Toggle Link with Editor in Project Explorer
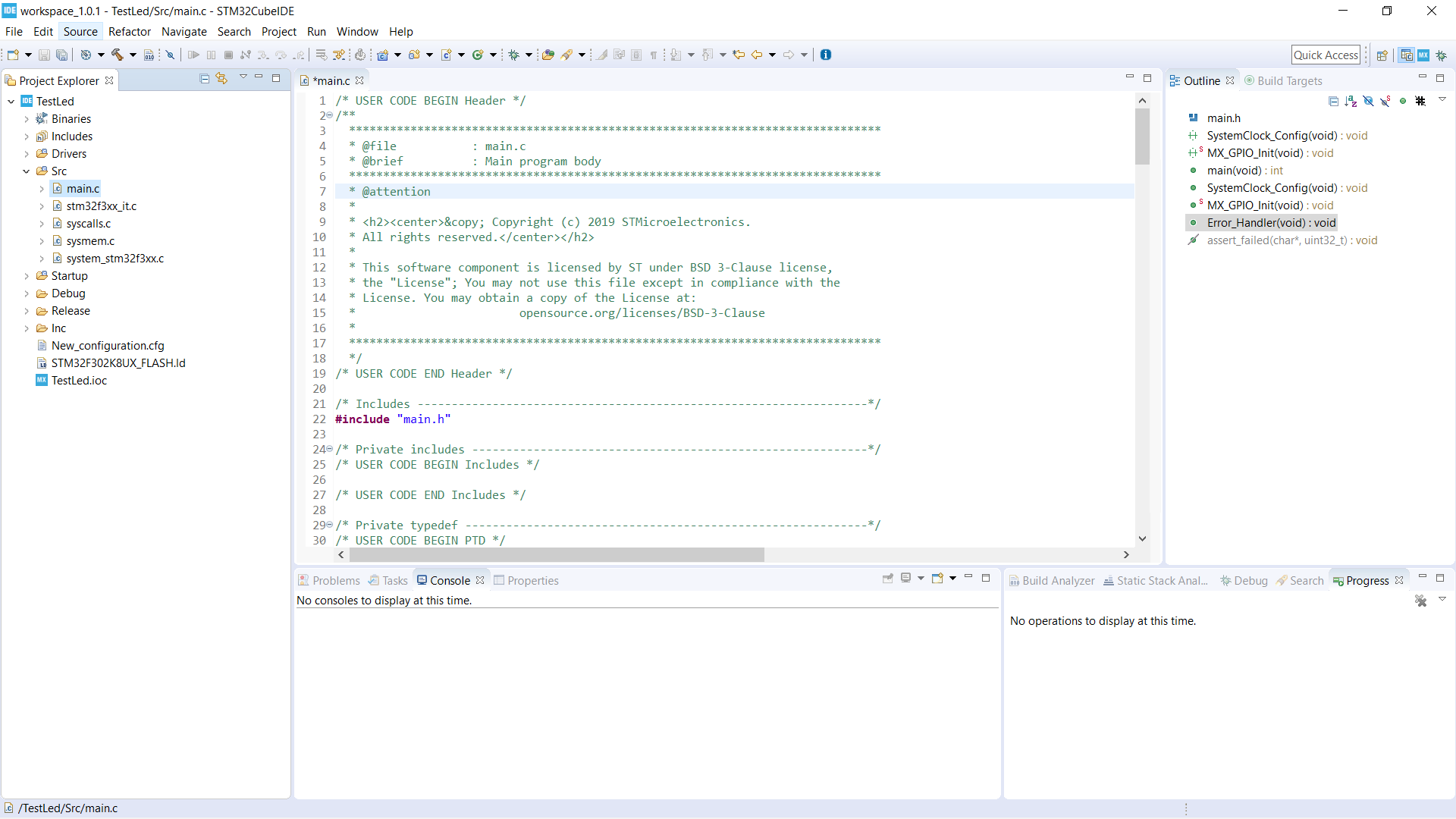The image size is (1456, 819). (x=221, y=79)
